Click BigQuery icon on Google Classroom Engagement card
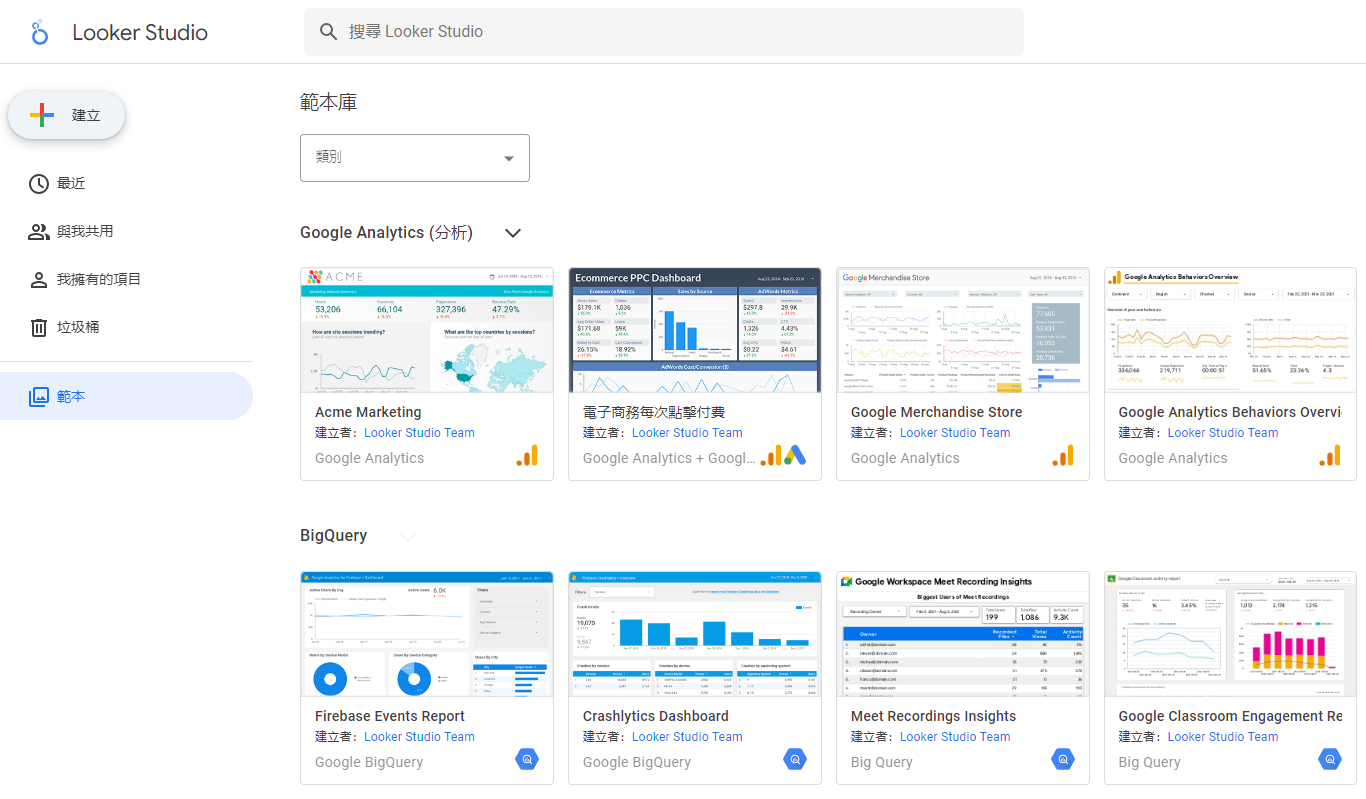 (1330, 759)
